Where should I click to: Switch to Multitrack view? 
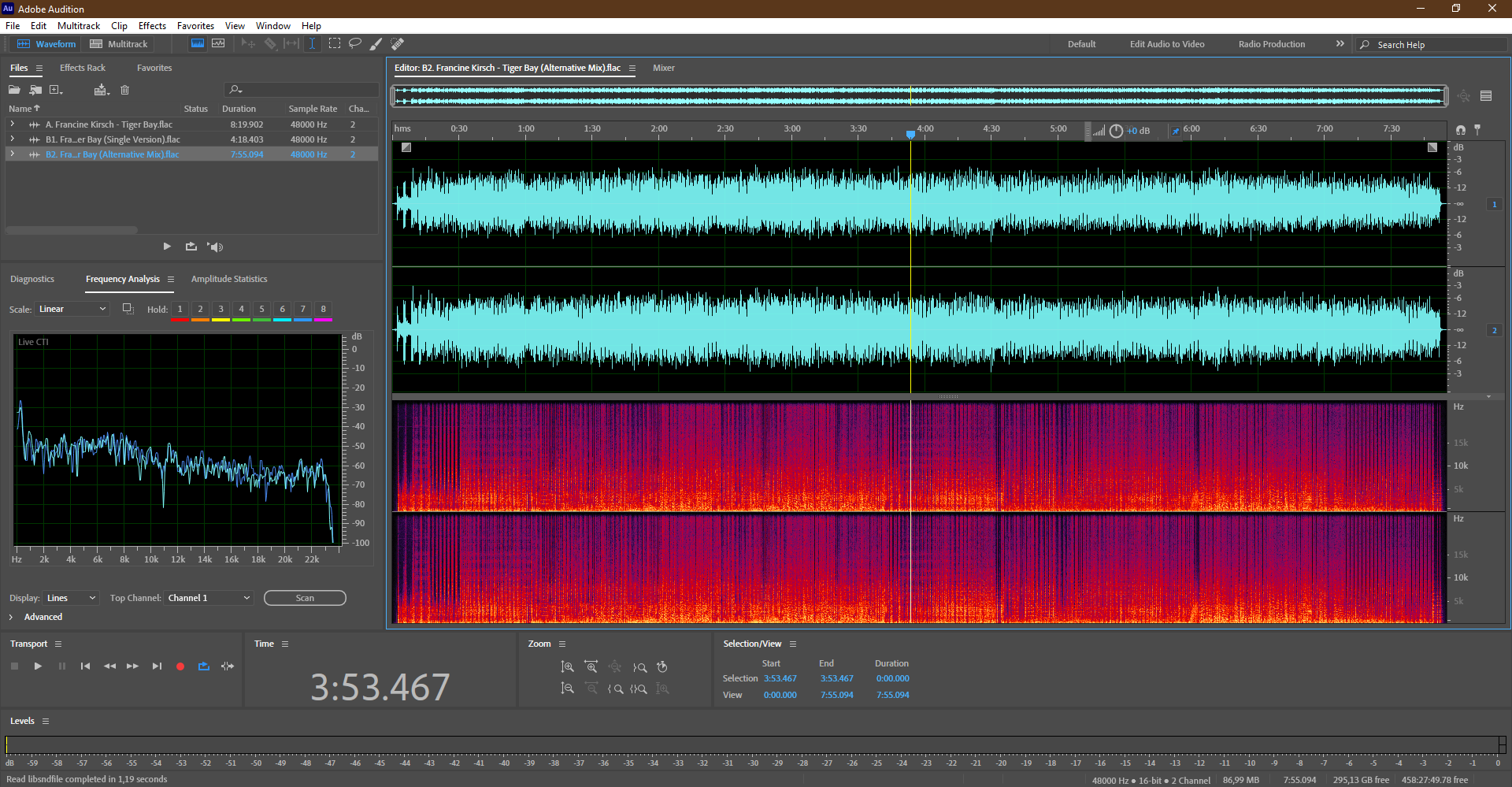pos(118,44)
